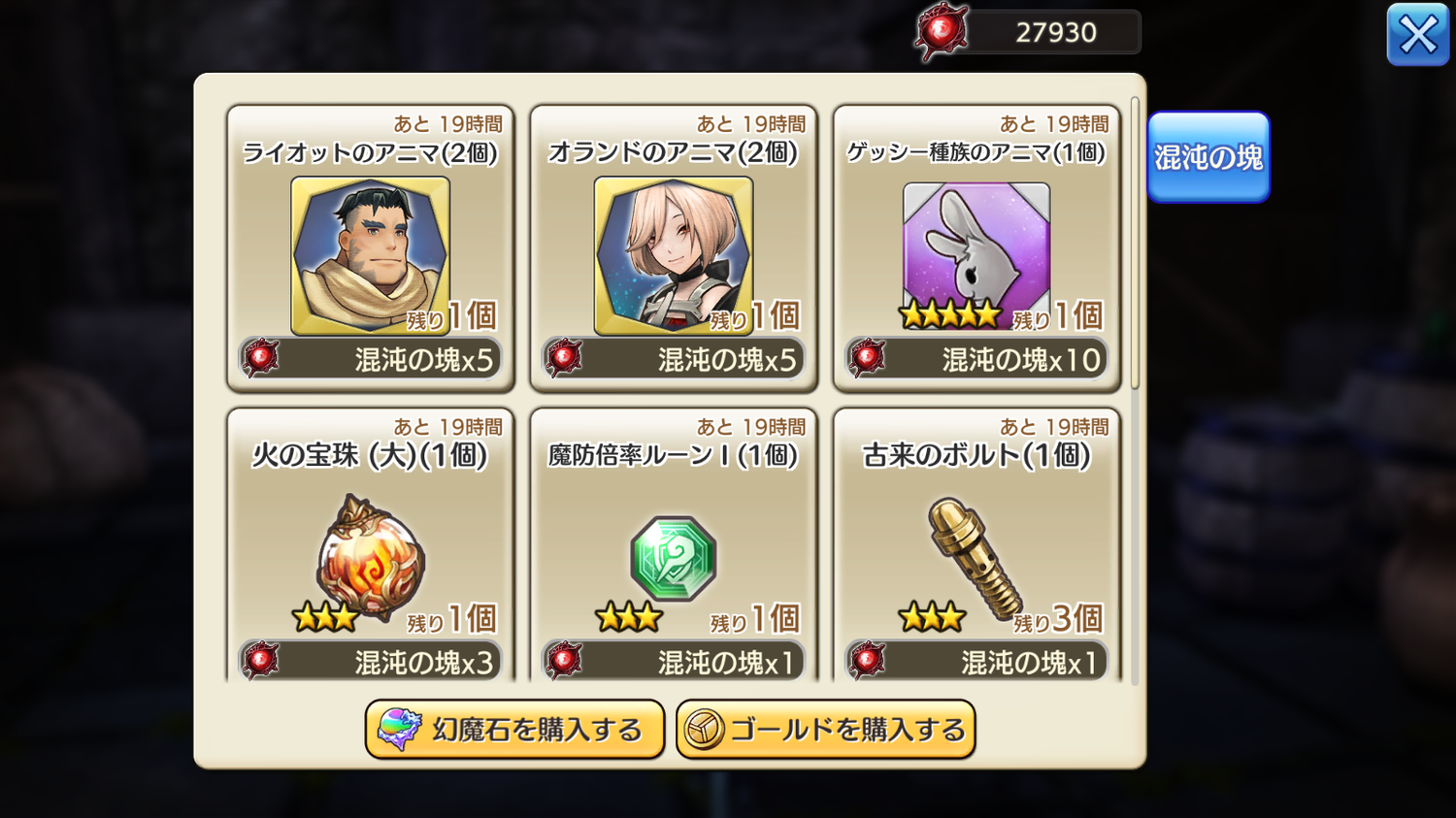Open ゴールドを購入する purchase screen
This screenshot has height=818, width=1456.
825,730
